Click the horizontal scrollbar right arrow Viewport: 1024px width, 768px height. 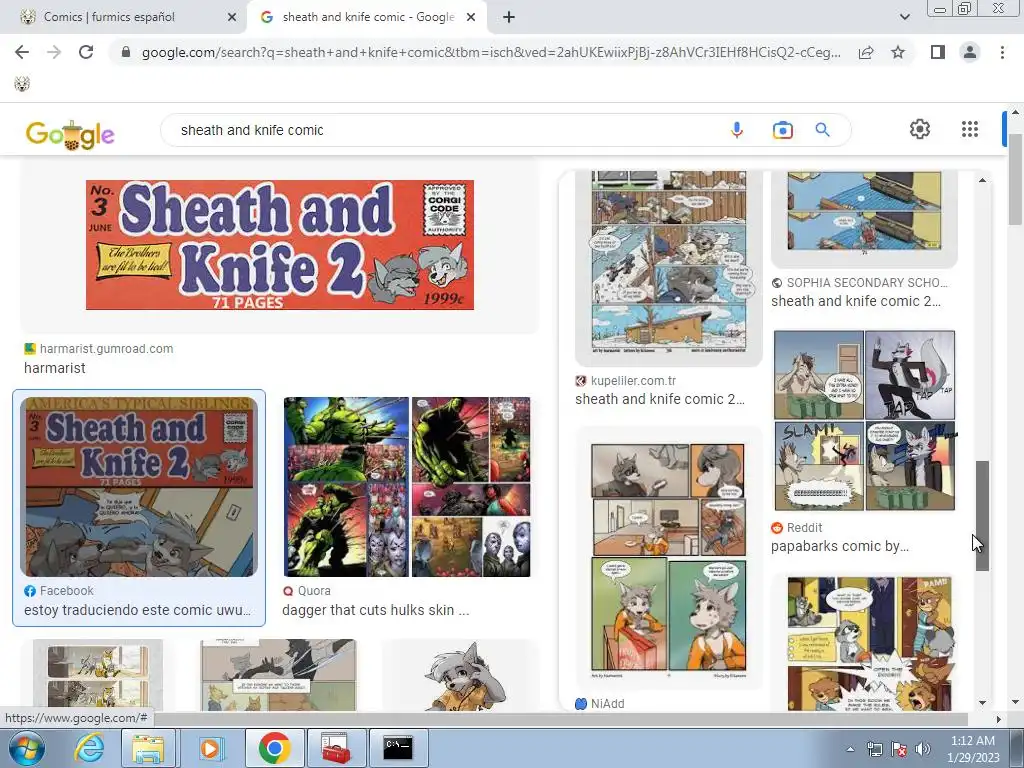[999, 719]
